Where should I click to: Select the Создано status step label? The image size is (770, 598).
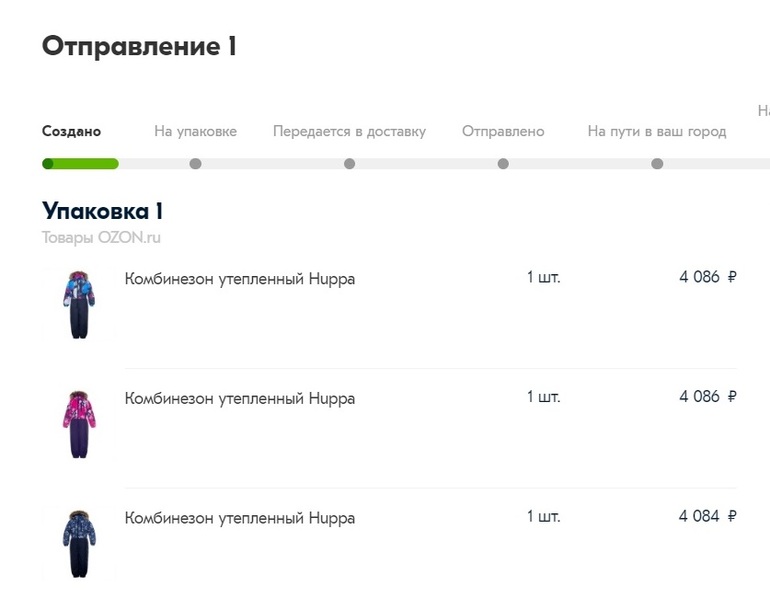[71, 131]
